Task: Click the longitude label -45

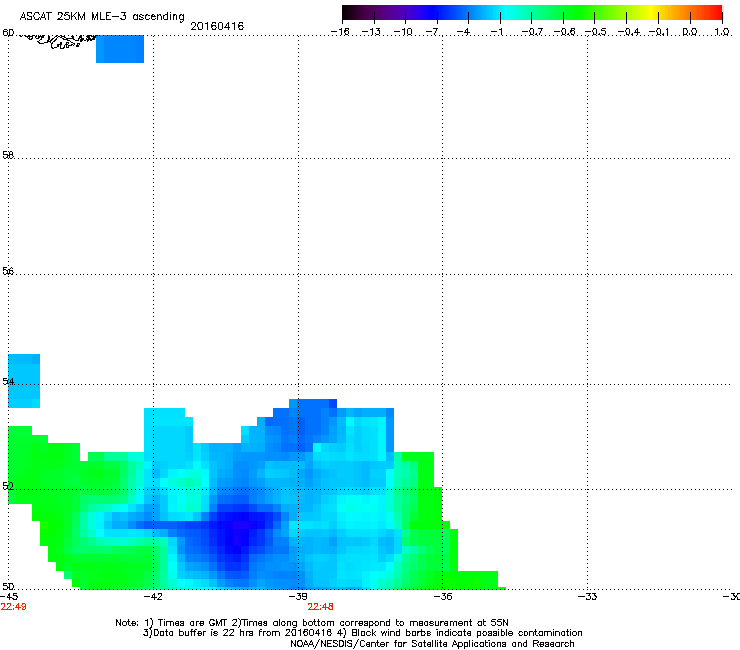Action: [9, 597]
